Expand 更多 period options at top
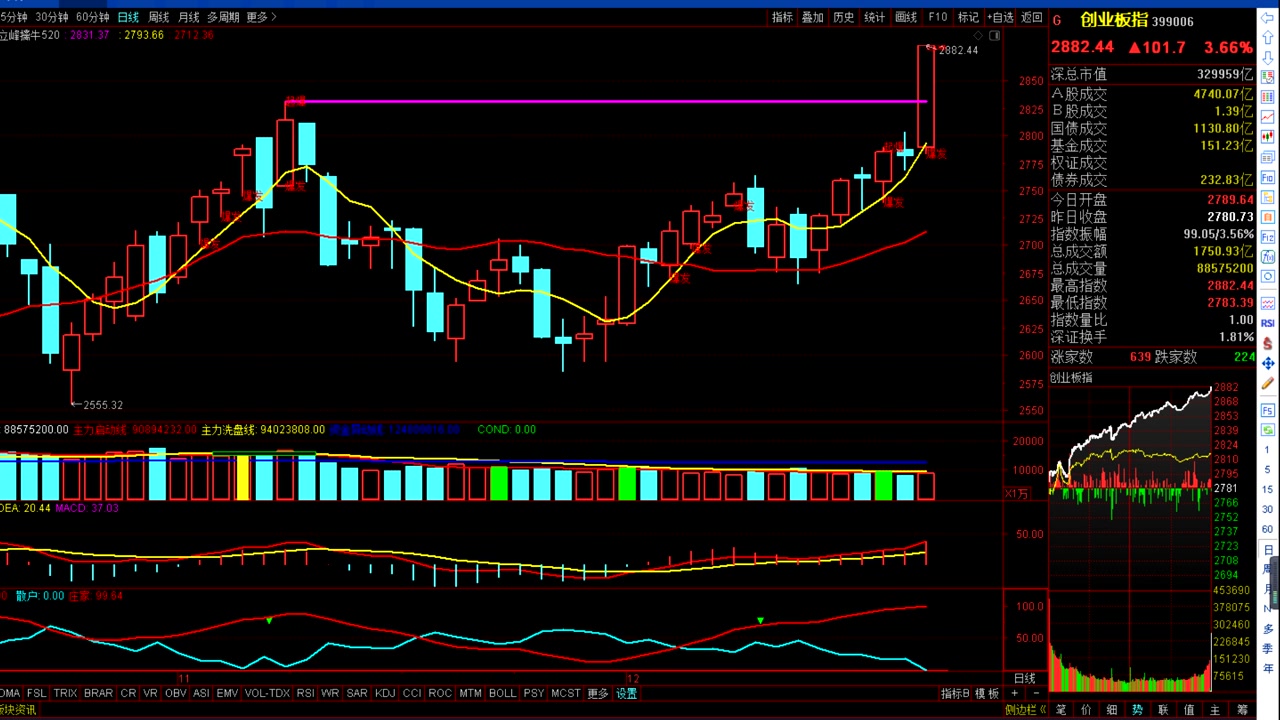This screenshot has width=1280, height=720. 261,17
